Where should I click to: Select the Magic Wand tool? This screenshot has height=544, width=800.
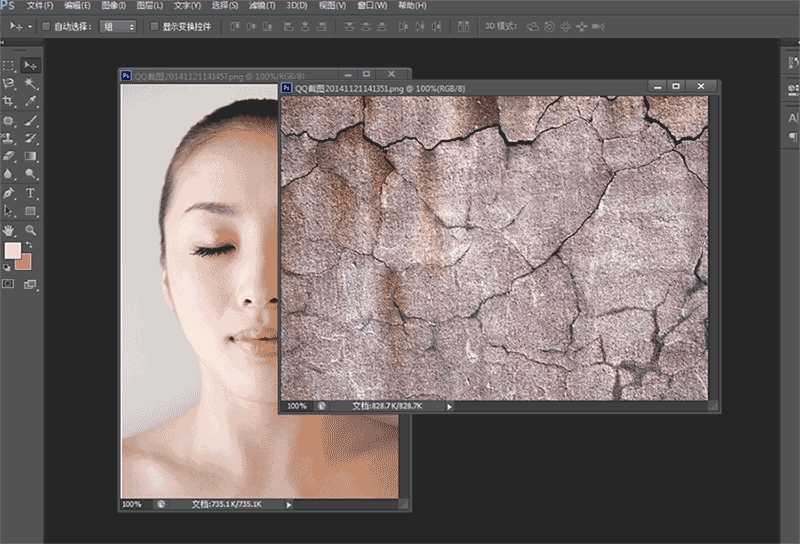pyautogui.click(x=31, y=83)
